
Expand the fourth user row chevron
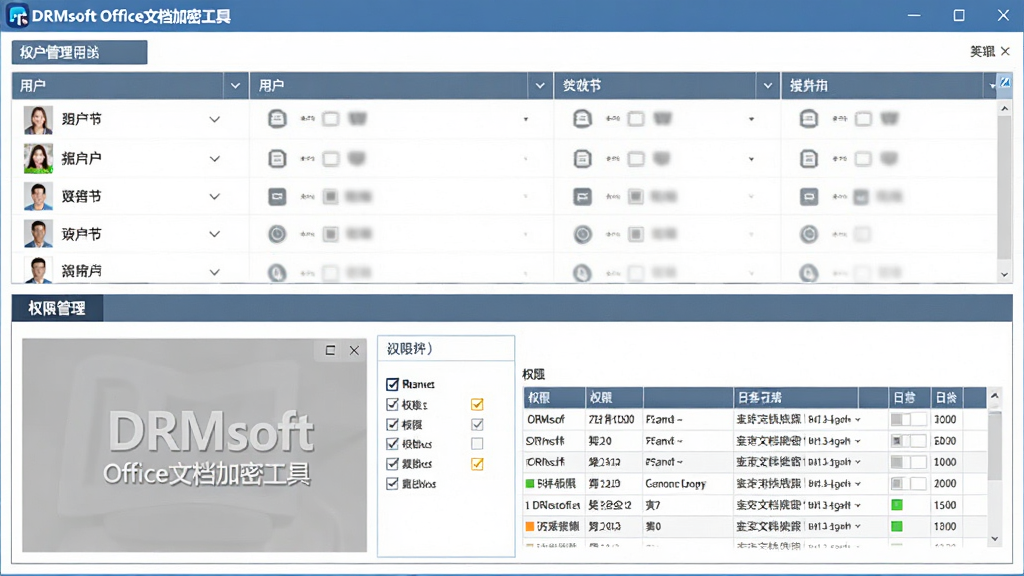tap(214, 234)
